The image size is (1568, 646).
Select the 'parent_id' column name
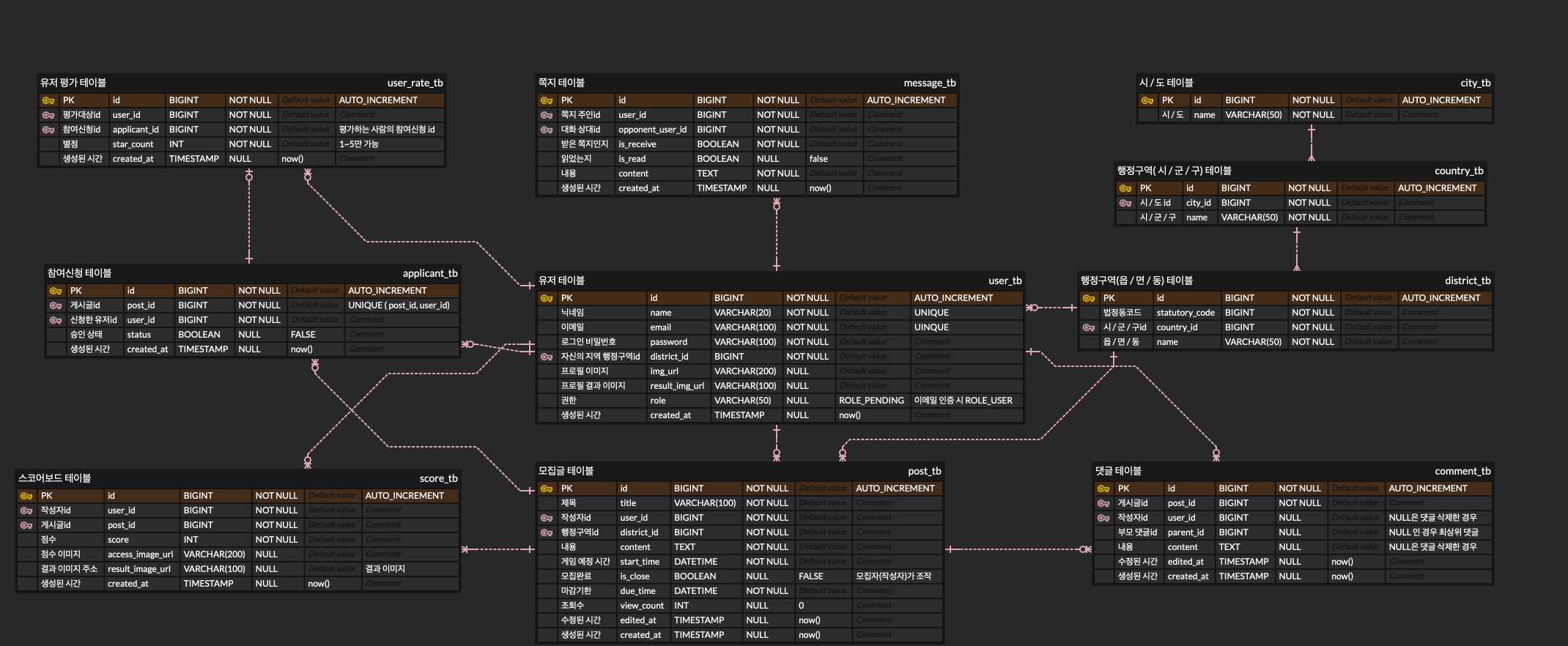click(1186, 532)
